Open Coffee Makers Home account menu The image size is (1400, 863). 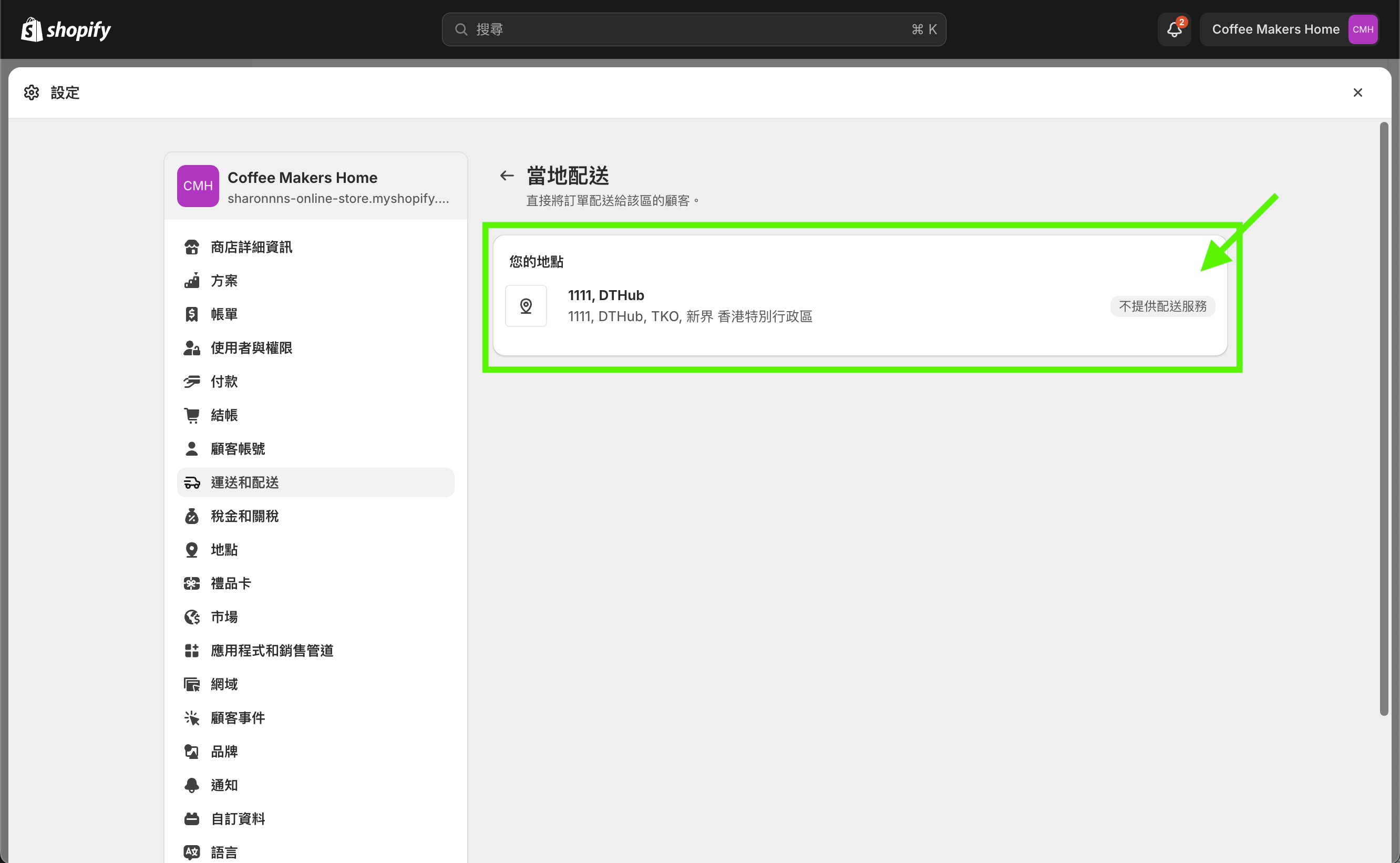pyautogui.click(x=1289, y=29)
